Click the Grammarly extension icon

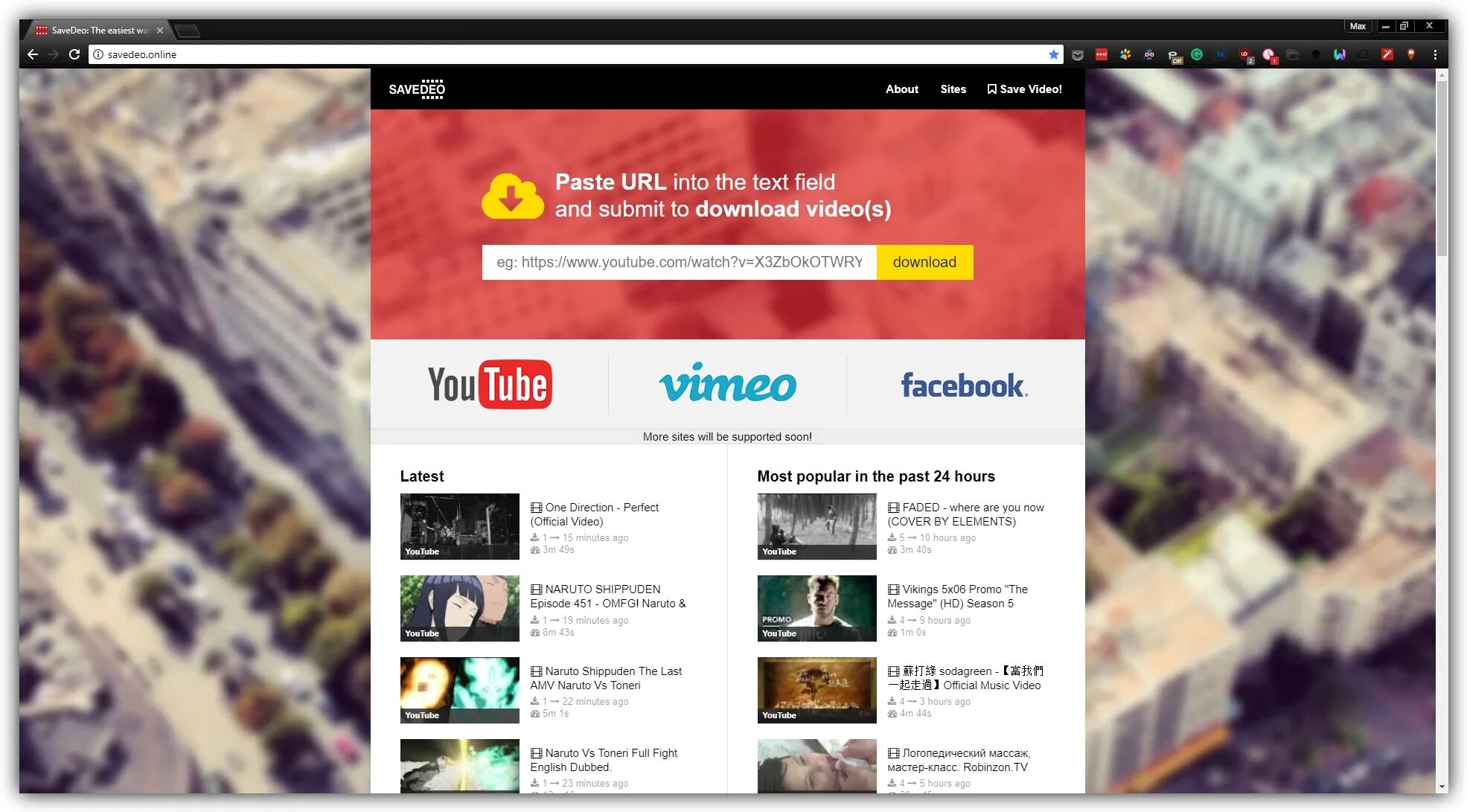click(x=1197, y=54)
